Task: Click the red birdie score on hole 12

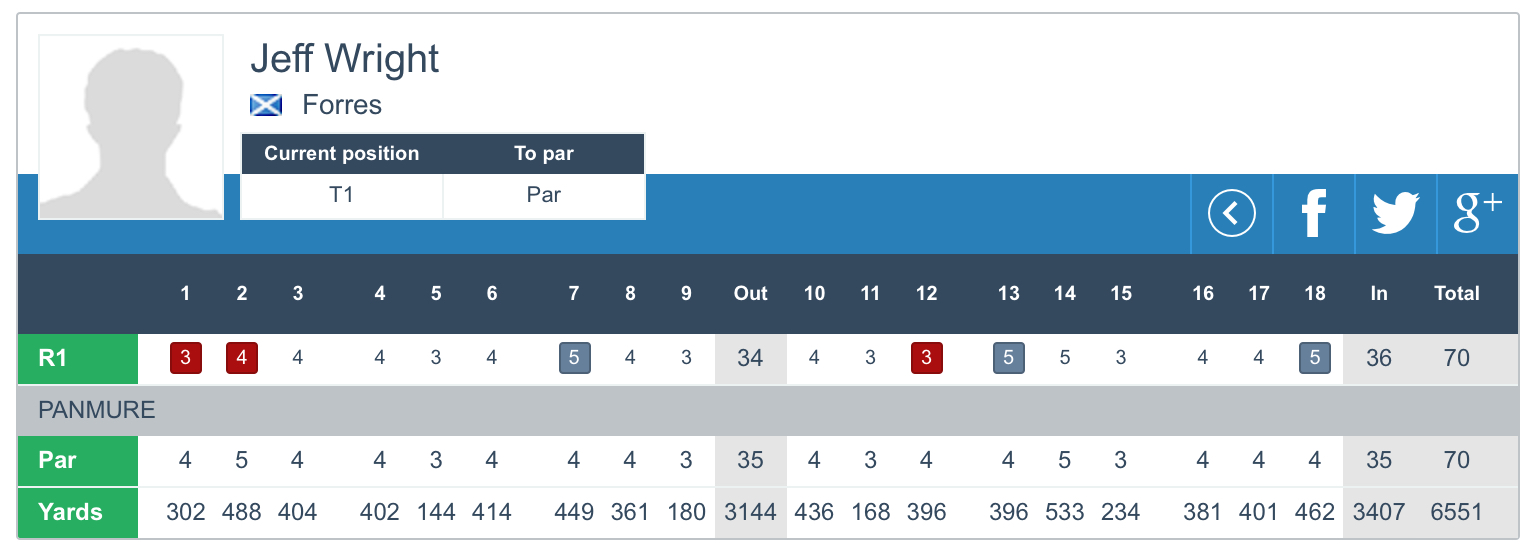Action: [x=926, y=358]
